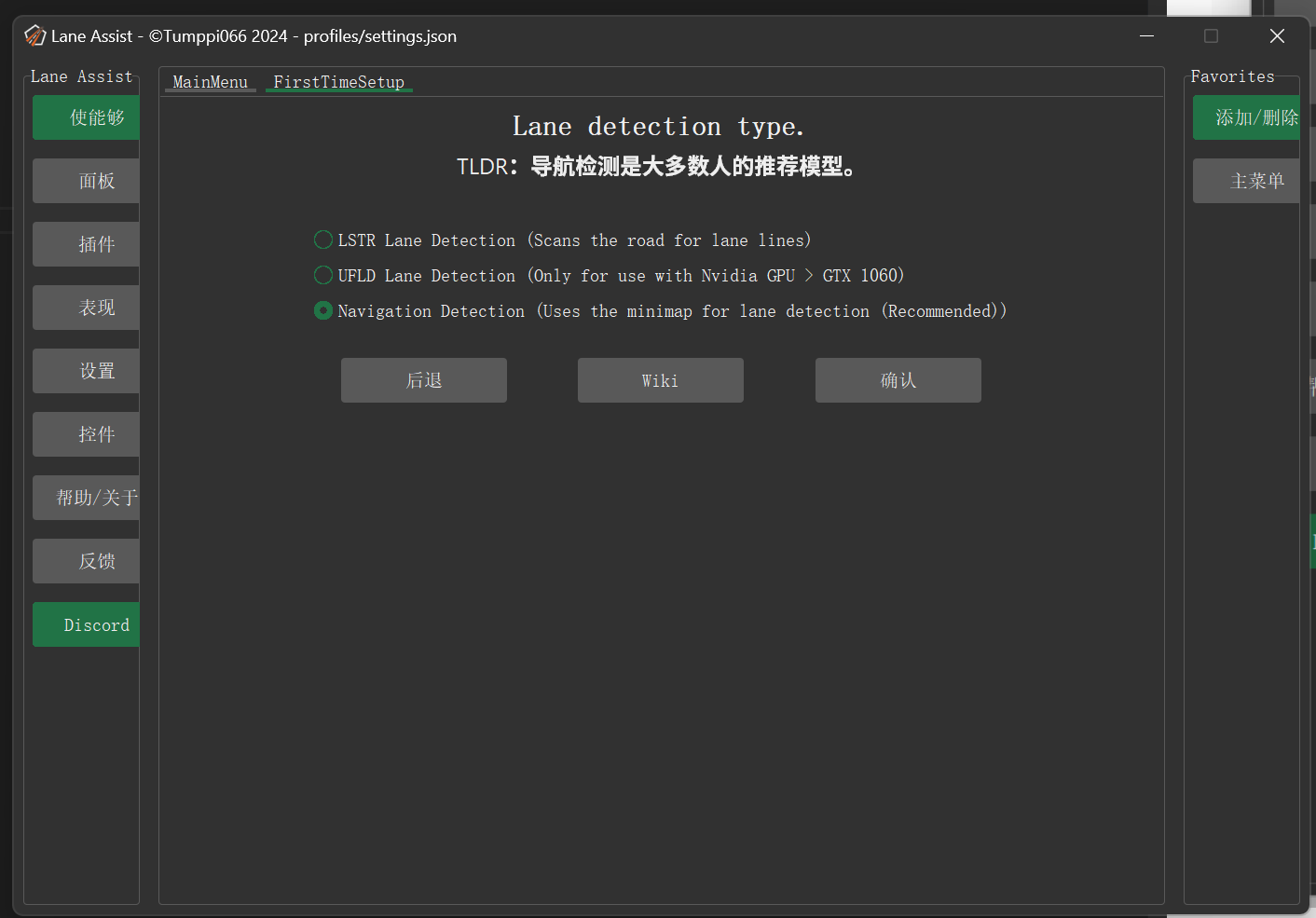
Task: Open the Wiki page
Action: pyautogui.click(x=660, y=379)
